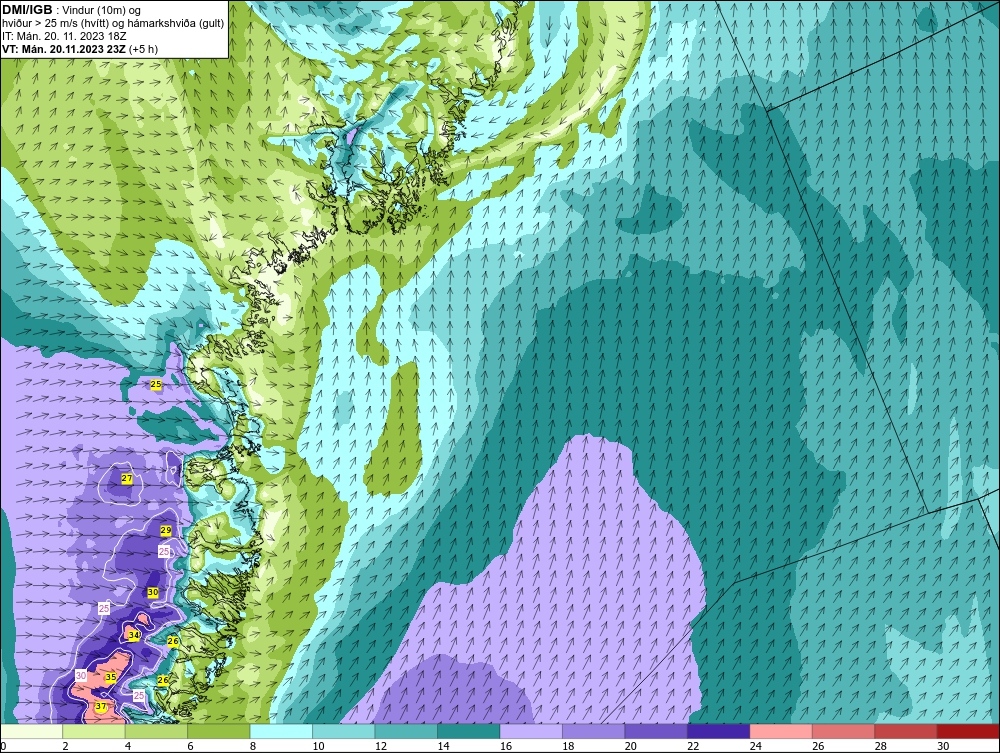Click the legend tick label 0

click(3, 746)
